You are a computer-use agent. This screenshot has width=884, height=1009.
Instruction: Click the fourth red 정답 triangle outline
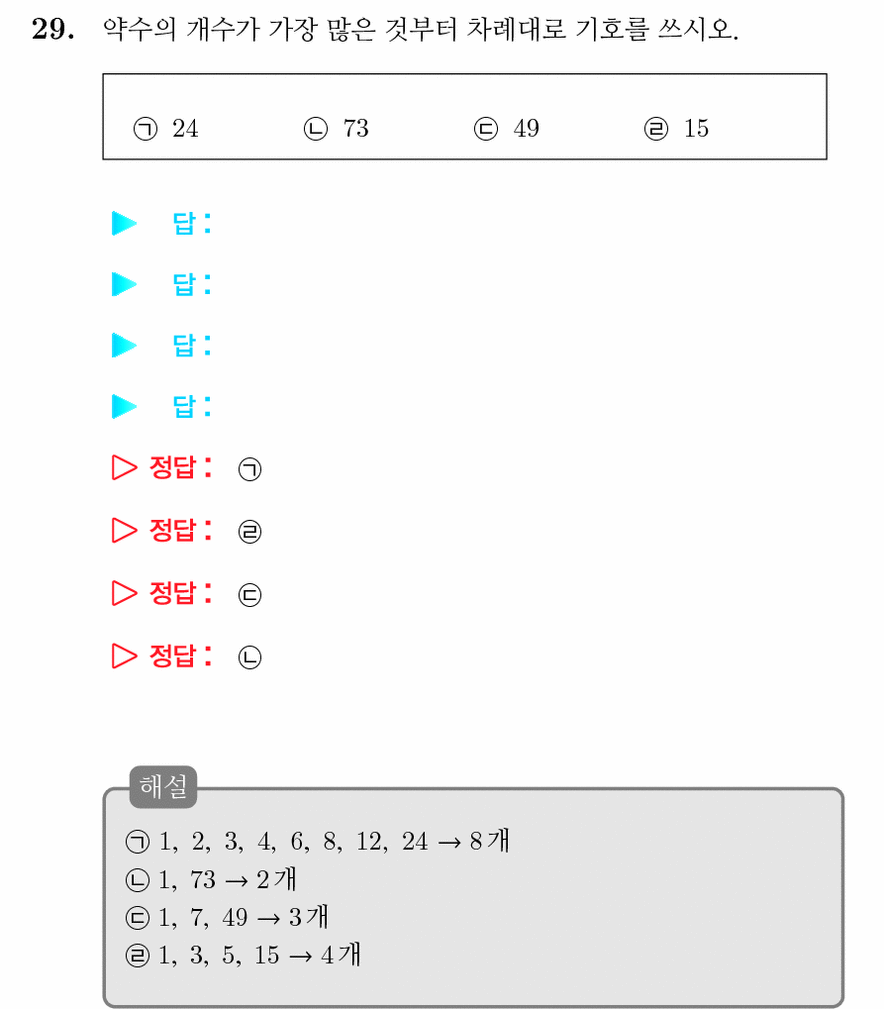coord(124,656)
